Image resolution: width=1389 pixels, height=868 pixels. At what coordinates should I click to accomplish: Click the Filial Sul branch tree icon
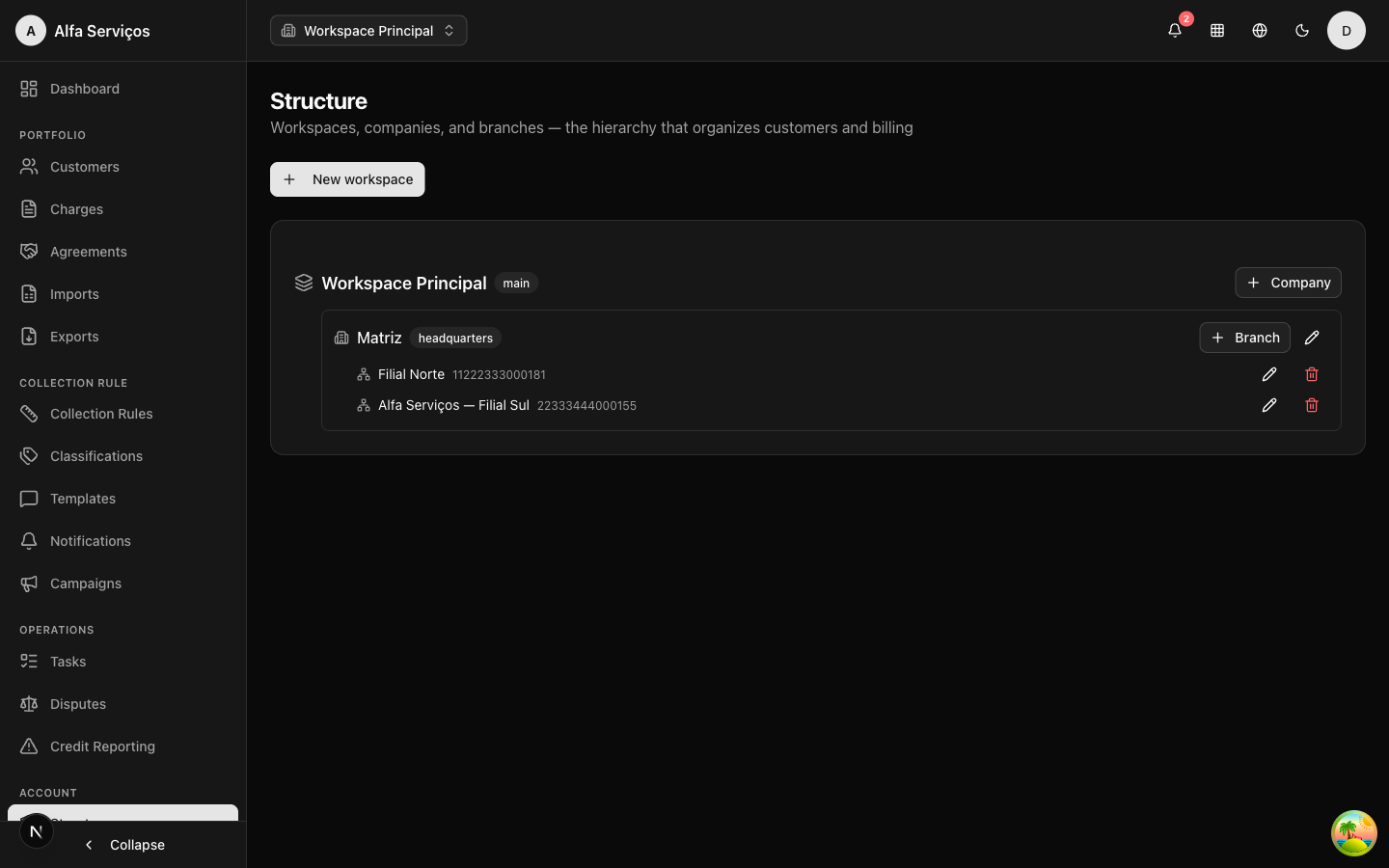coord(364,405)
